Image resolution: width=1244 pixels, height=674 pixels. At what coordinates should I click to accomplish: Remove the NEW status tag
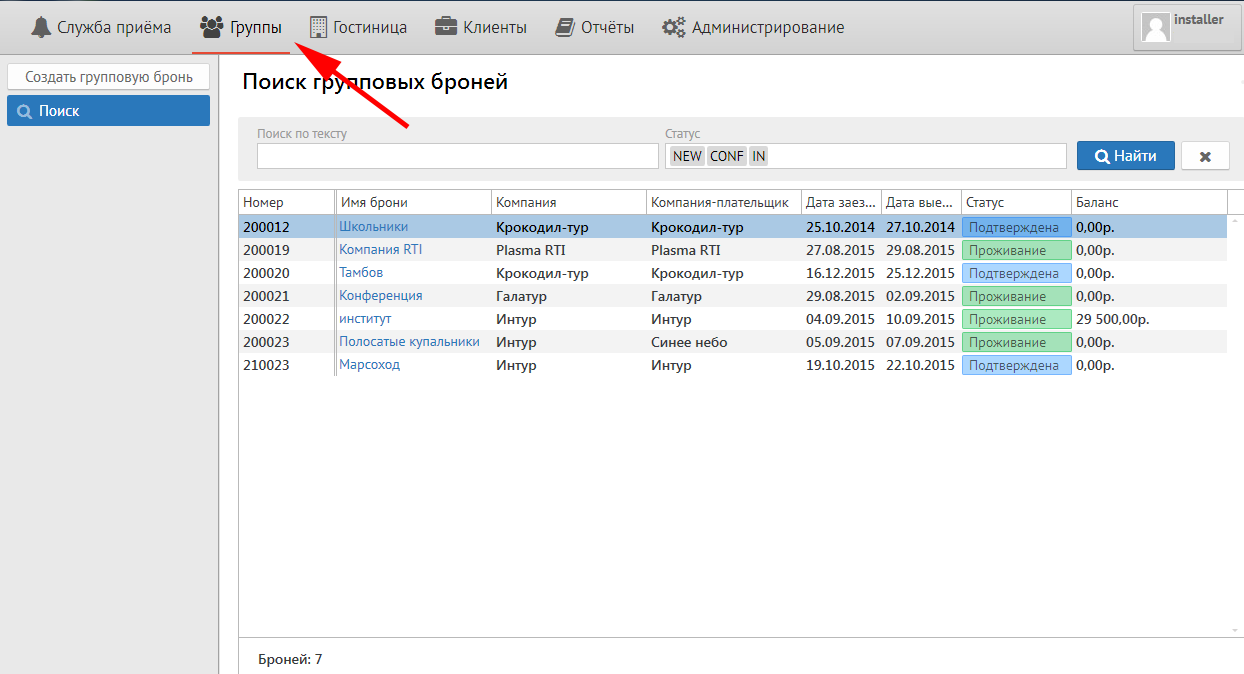[687, 156]
